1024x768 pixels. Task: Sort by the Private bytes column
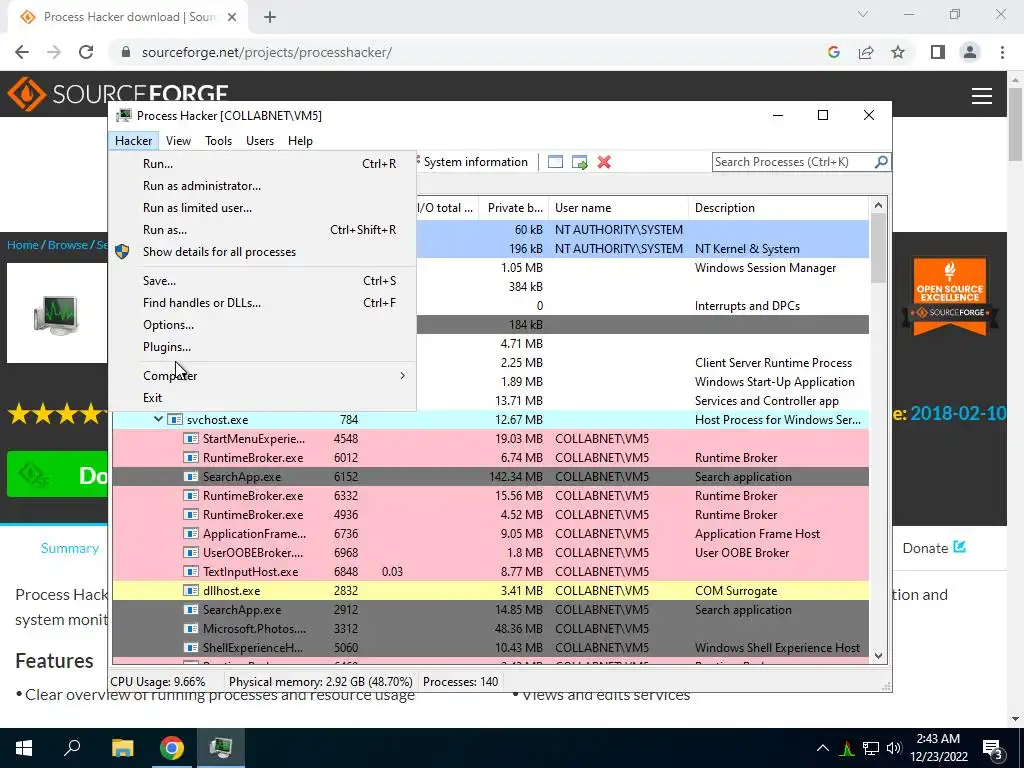click(x=514, y=208)
